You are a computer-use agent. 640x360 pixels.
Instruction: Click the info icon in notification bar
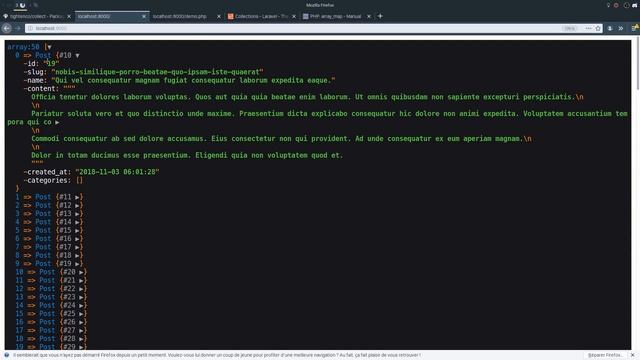tap(7, 355)
